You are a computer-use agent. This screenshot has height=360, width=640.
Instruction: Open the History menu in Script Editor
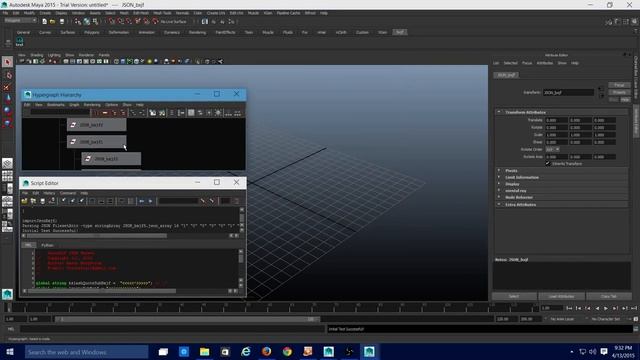49,193
